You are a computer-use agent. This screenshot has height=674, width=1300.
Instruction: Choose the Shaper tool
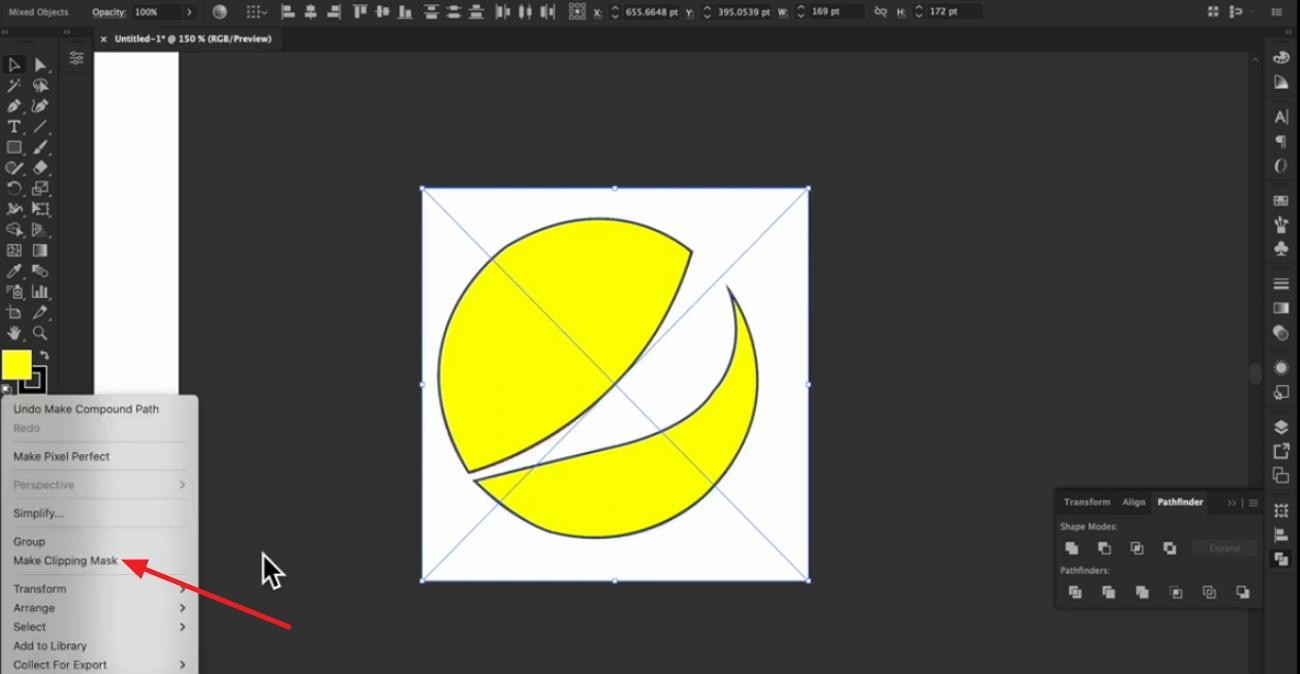click(x=14, y=168)
